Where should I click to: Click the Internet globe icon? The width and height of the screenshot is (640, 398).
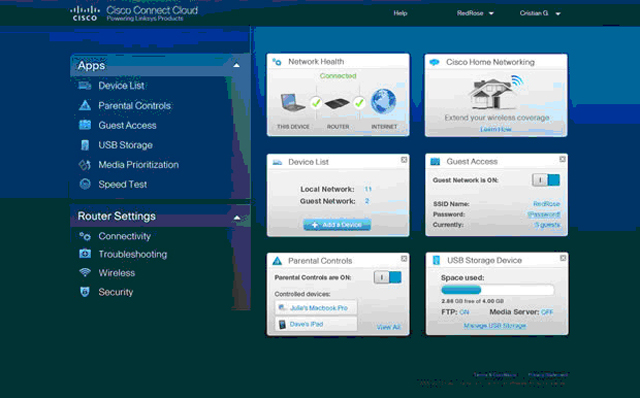383,101
